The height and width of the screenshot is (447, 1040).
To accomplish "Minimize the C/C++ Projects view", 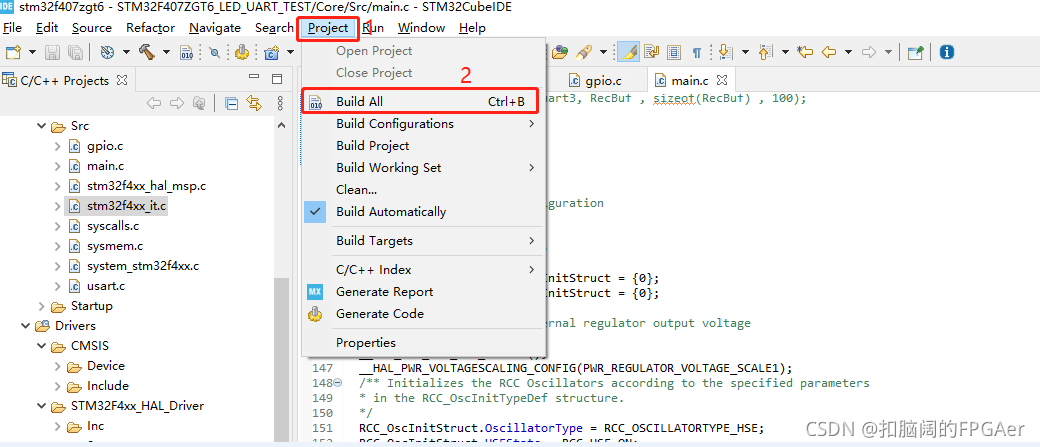I will 254,78.
